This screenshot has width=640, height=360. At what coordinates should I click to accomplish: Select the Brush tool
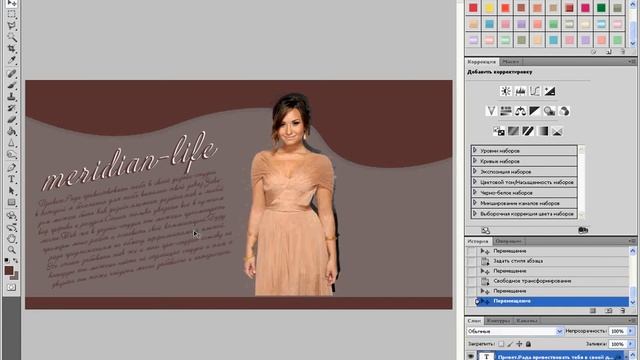11,85
